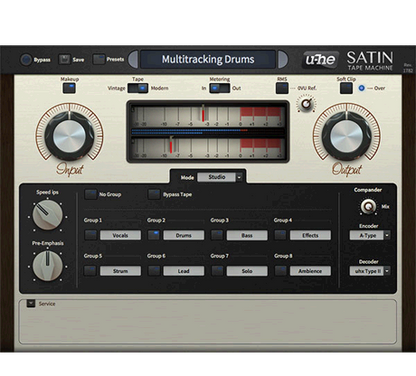Toggle the RMS button
The image size is (416, 376).
coord(282,88)
